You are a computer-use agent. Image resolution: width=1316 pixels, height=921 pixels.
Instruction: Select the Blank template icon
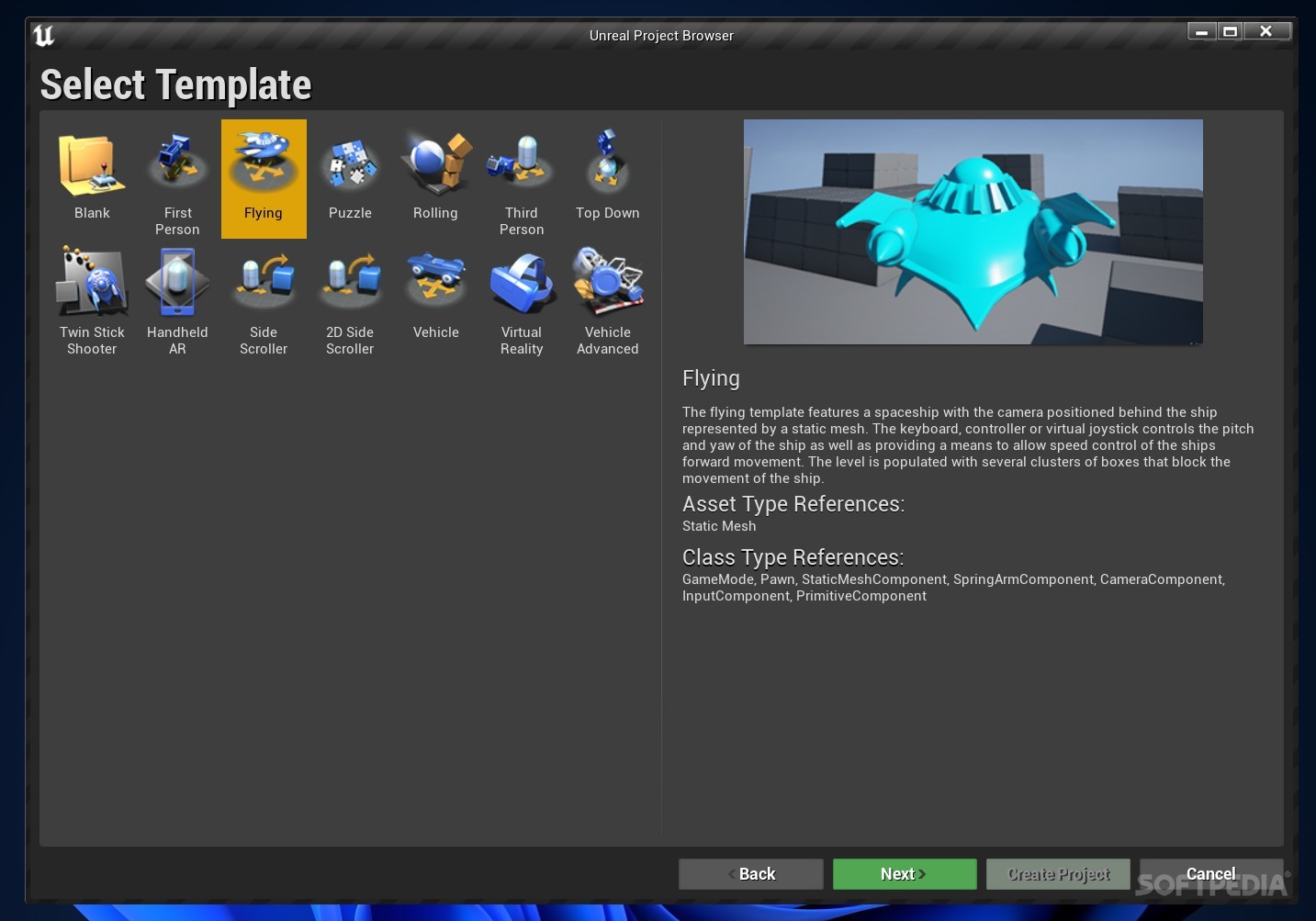(92, 178)
